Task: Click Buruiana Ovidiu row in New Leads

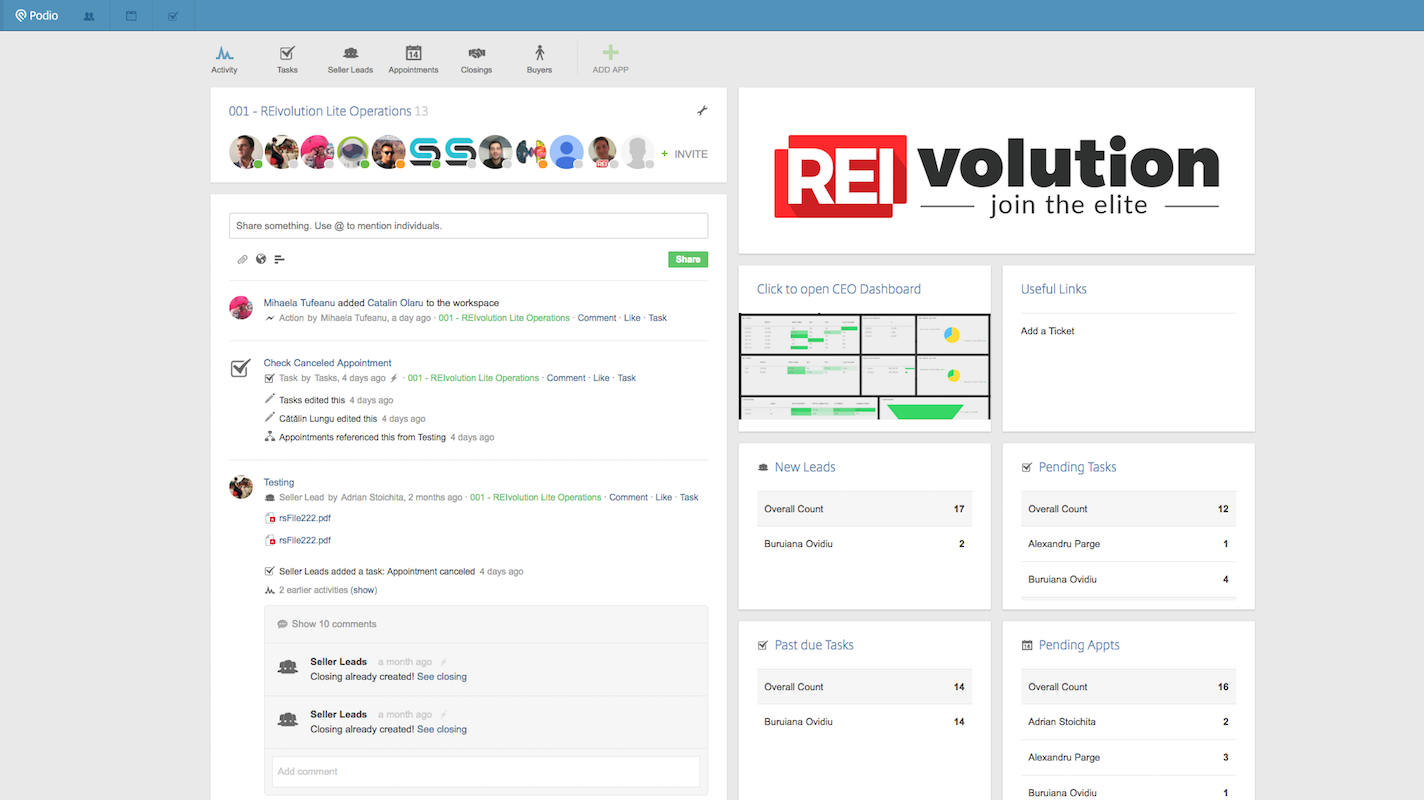Action: 864,544
